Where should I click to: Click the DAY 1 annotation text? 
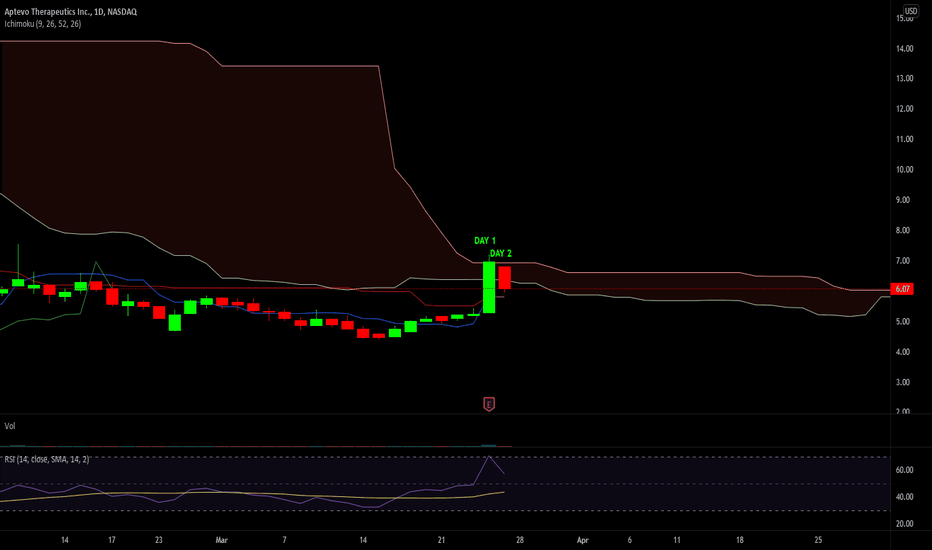pyautogui.click(x=484, y=241)
